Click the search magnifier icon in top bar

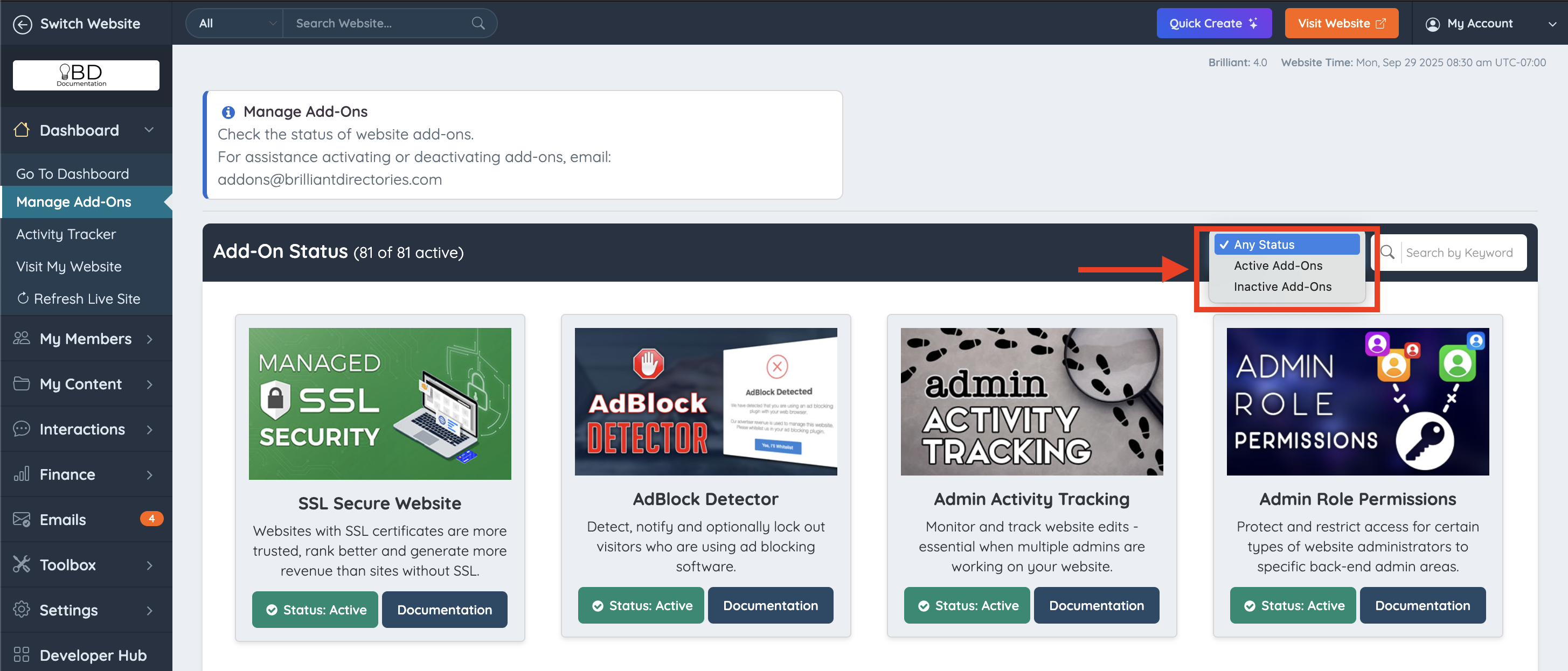click(x=478, y=24)
